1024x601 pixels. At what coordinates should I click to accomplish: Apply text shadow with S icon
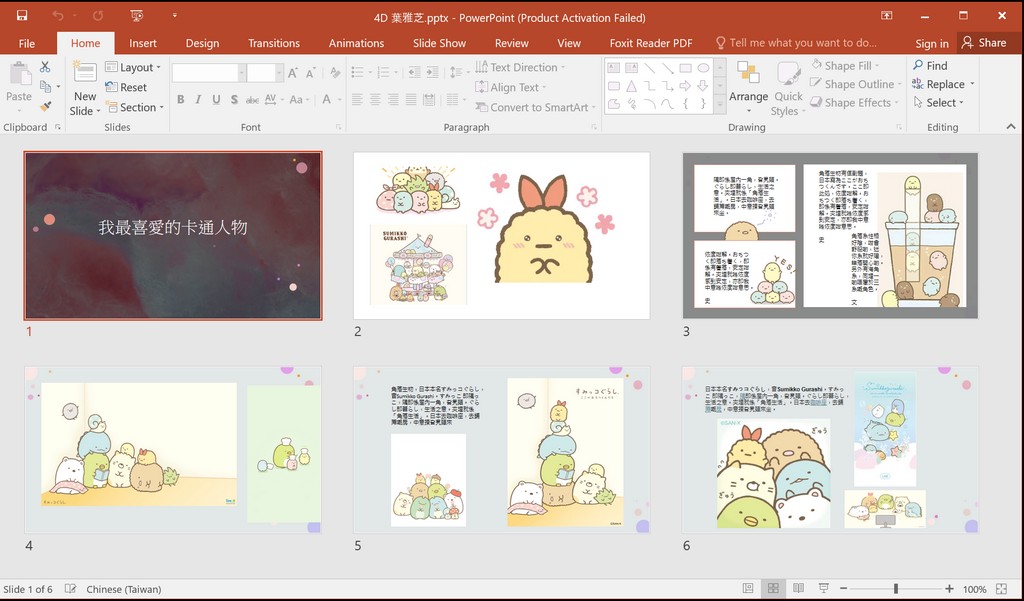point(234,100)
